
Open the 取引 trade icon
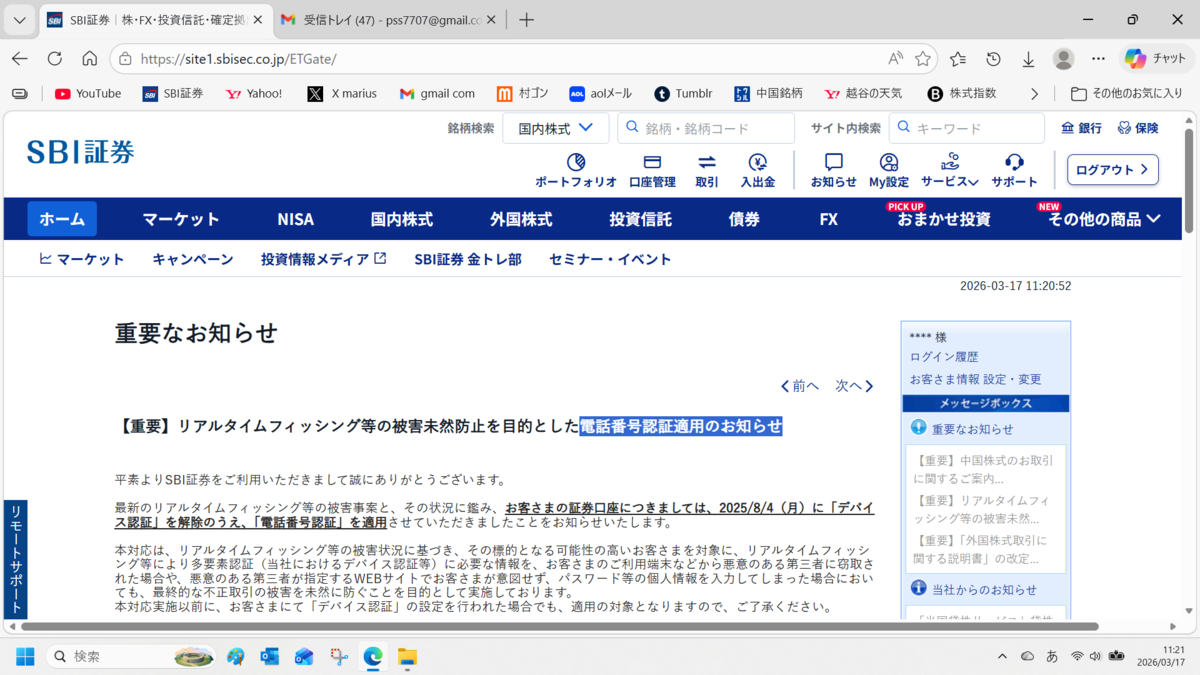click(707, 171)
